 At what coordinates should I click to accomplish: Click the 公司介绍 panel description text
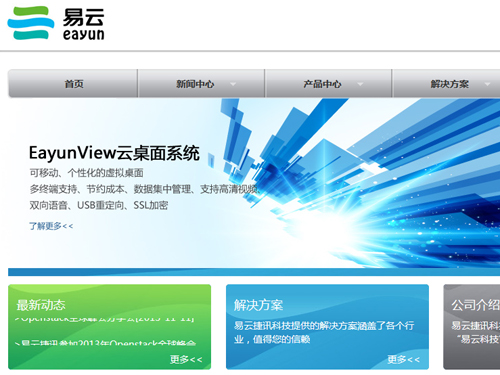coord(476,332)
